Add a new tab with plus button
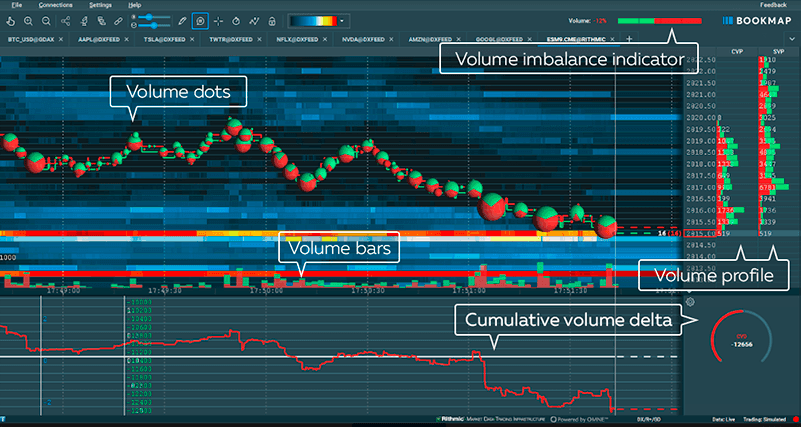This screenshot has width=801, height=427. (x=629, y=39)
